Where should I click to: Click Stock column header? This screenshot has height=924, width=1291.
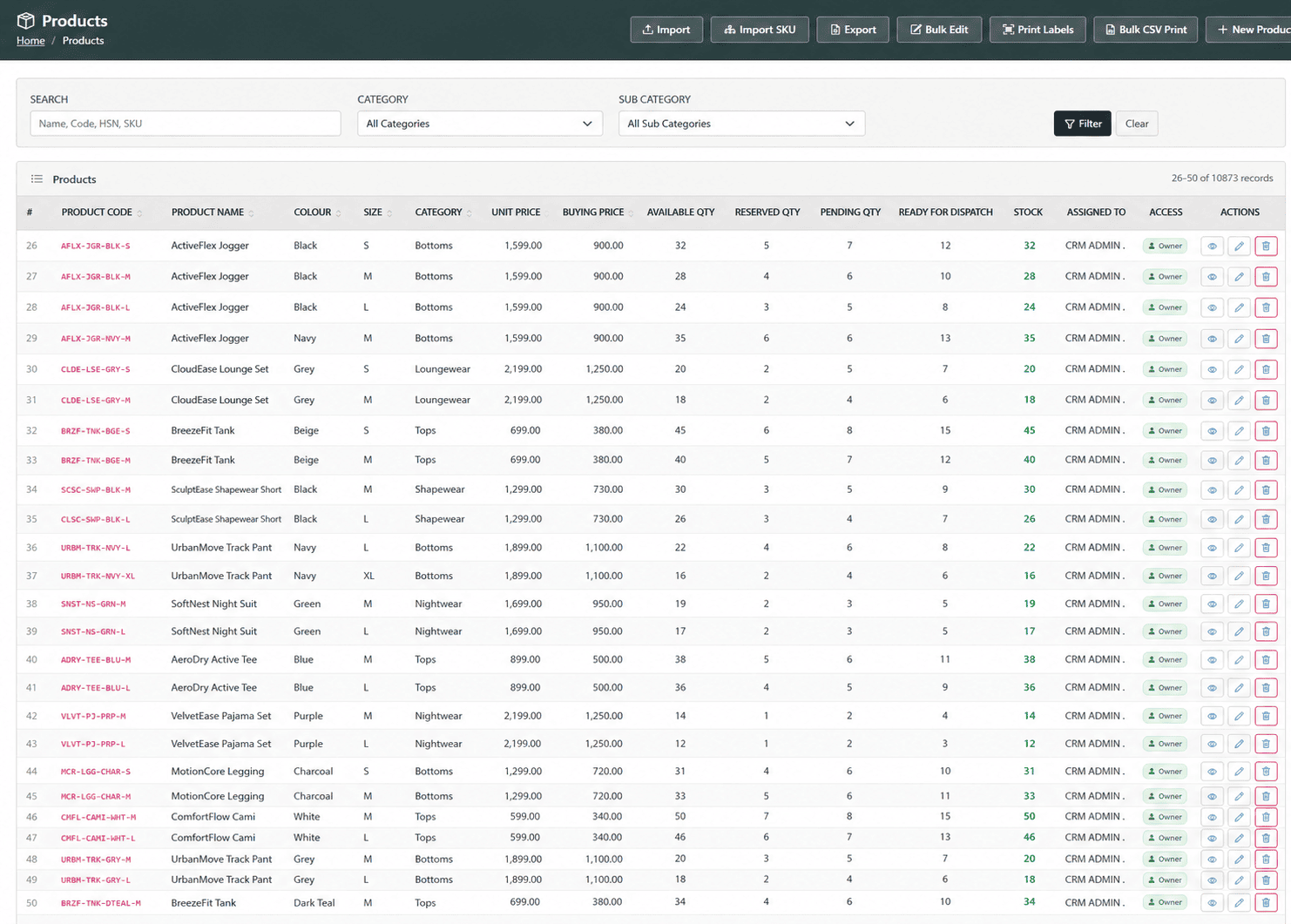[x=1028, y=212]
